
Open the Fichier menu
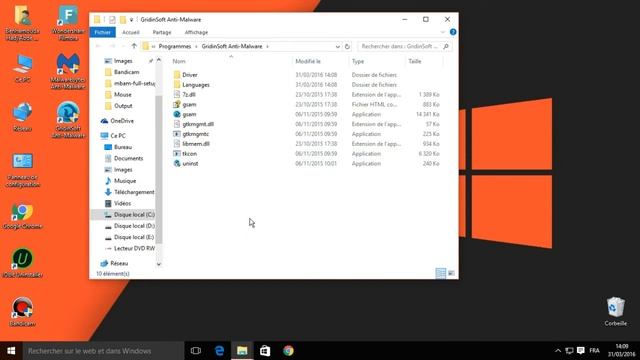tap(102, 32)
